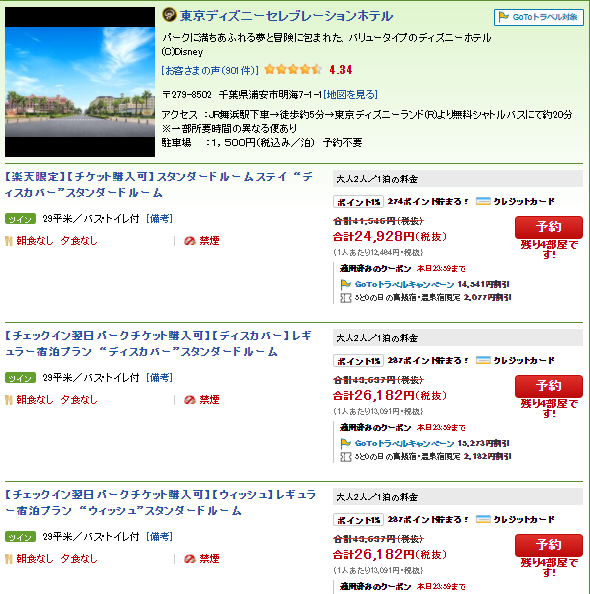Click the star rating icons

tap(293, 69)
